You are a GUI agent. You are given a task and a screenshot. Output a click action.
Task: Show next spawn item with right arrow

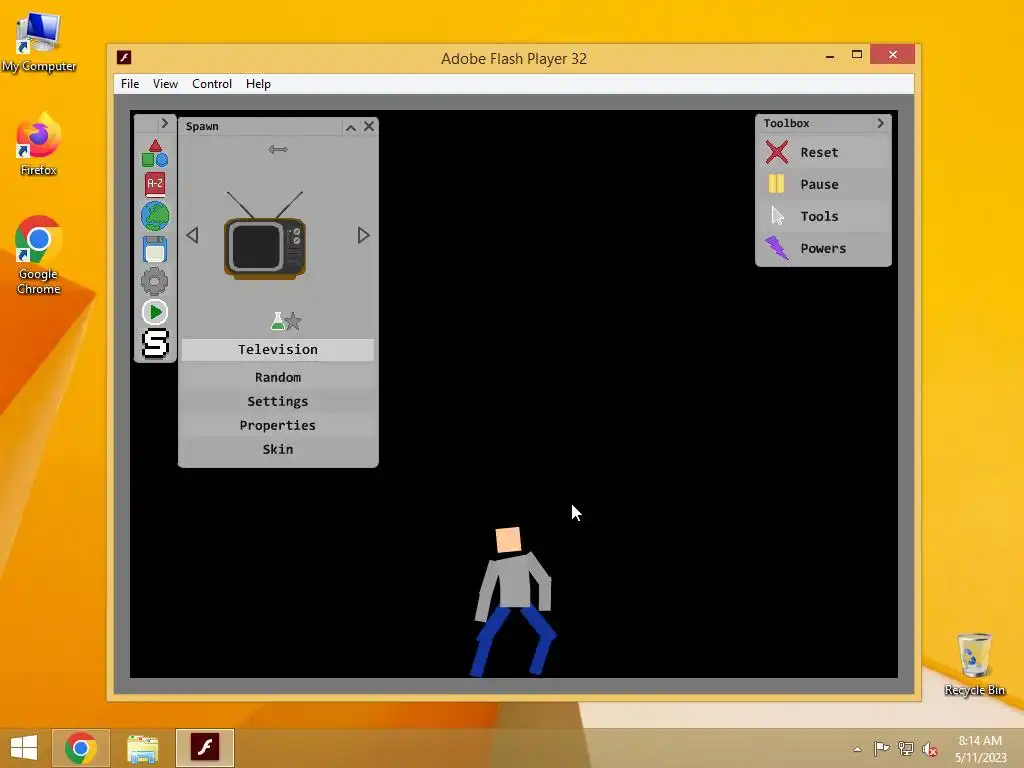tap(364, 235)
